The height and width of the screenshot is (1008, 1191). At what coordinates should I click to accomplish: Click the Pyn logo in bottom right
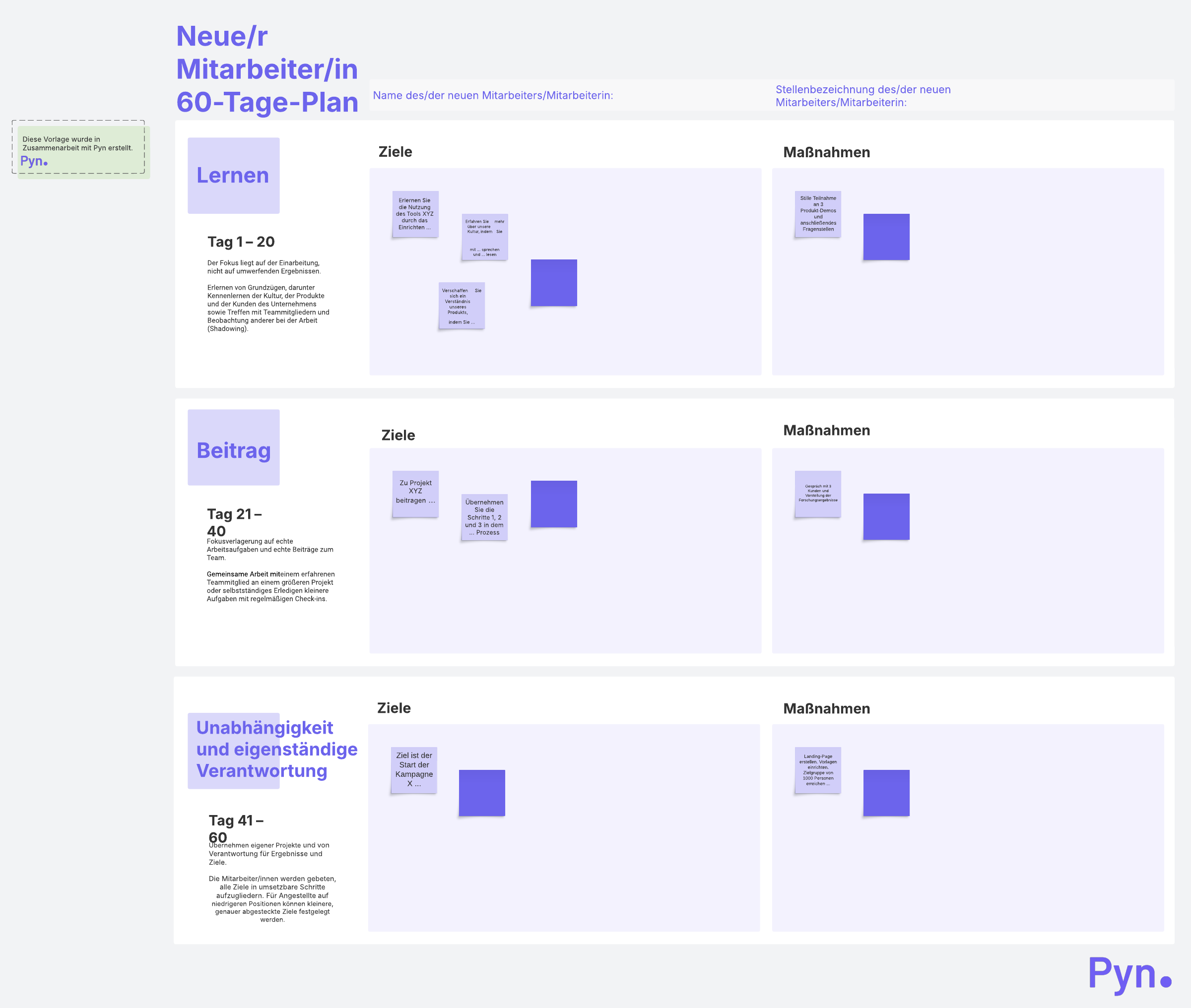pos(1128,974)
